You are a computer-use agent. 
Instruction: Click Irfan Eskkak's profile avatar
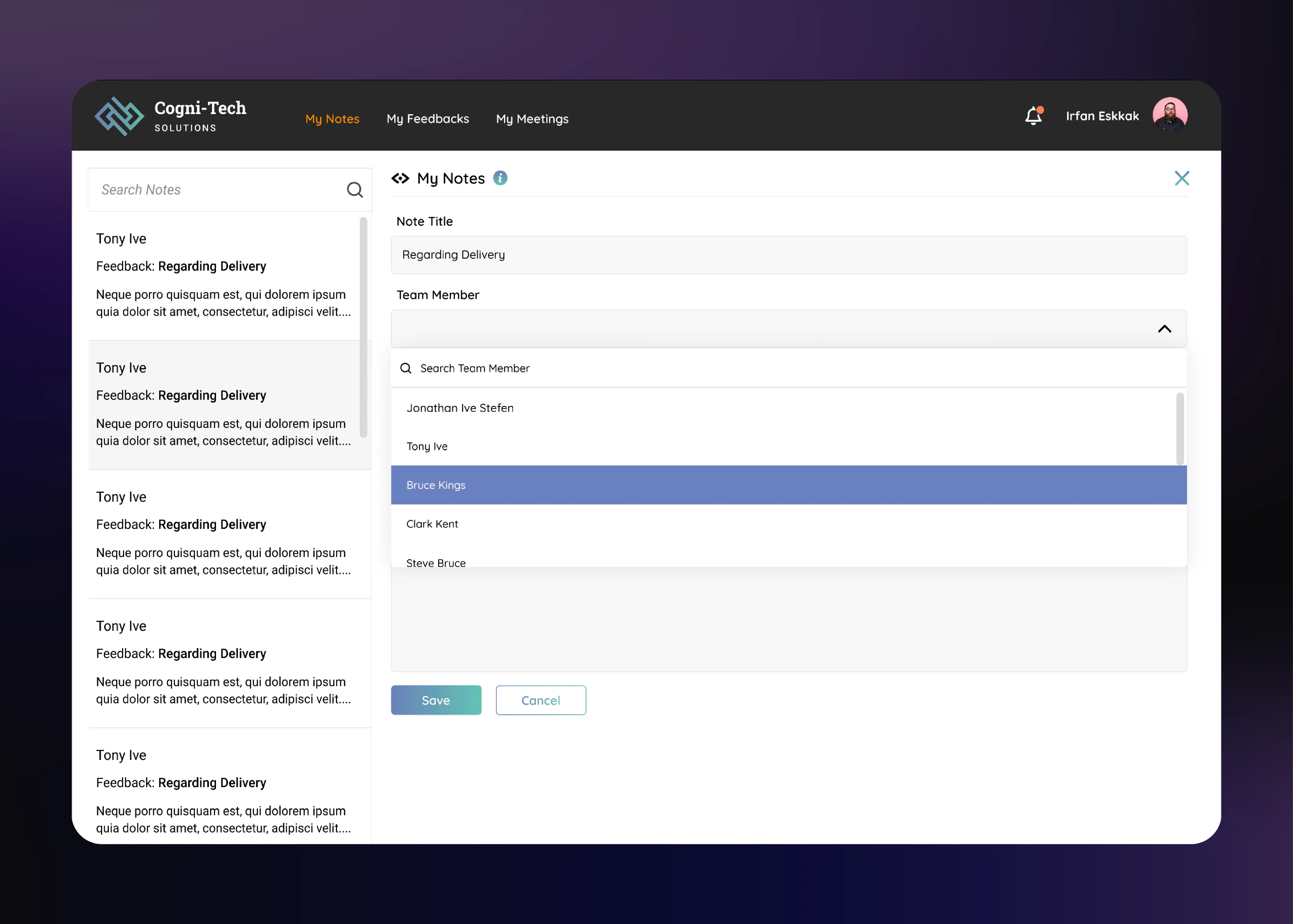(1169, 116)
